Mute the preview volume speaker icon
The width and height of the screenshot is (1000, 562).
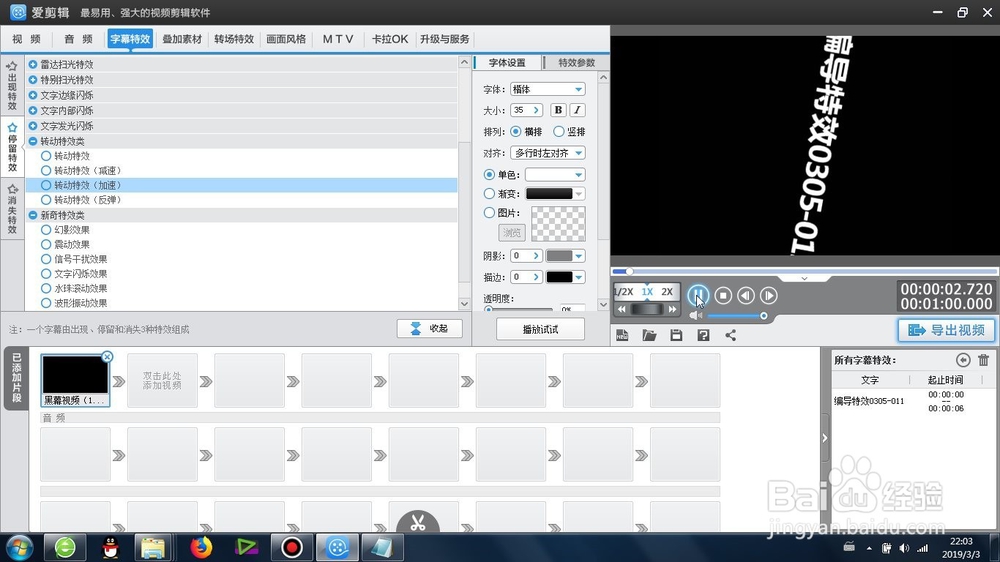[696, 316]
